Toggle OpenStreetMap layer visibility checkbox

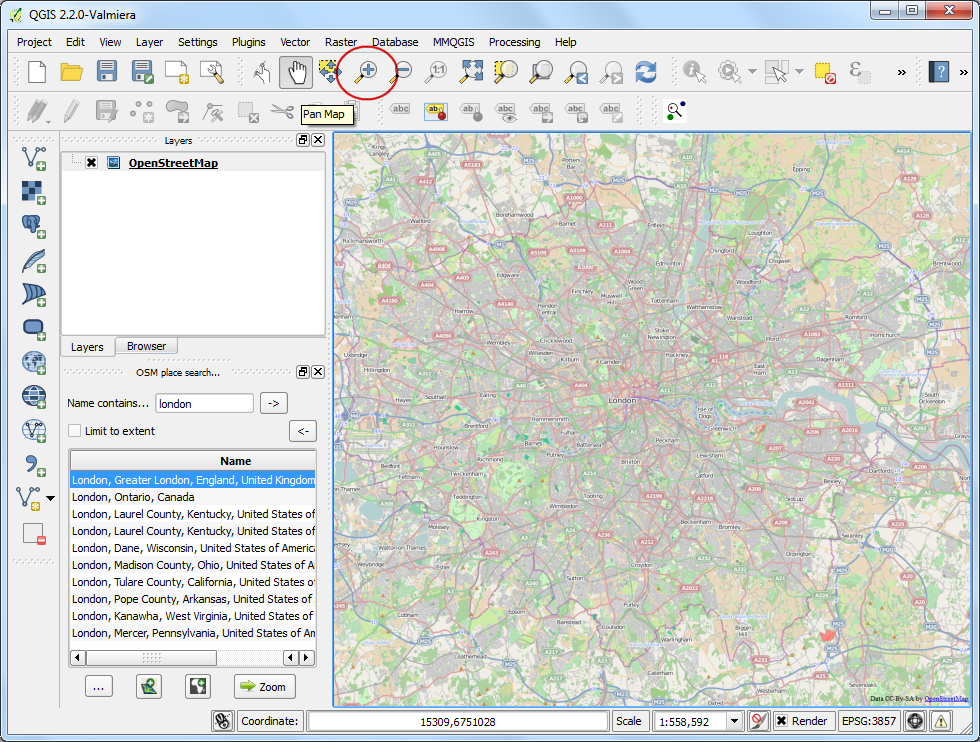click(x=91, y=163)
